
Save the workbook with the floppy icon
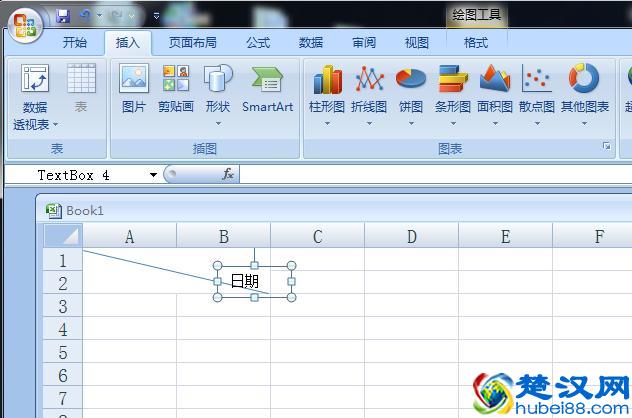[63, 16]
